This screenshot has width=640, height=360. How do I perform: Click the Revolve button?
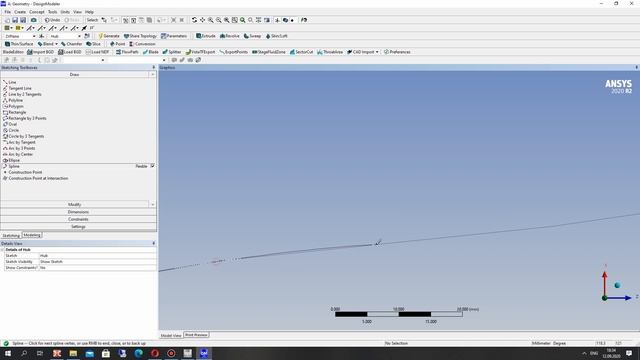tap(230, 36)
